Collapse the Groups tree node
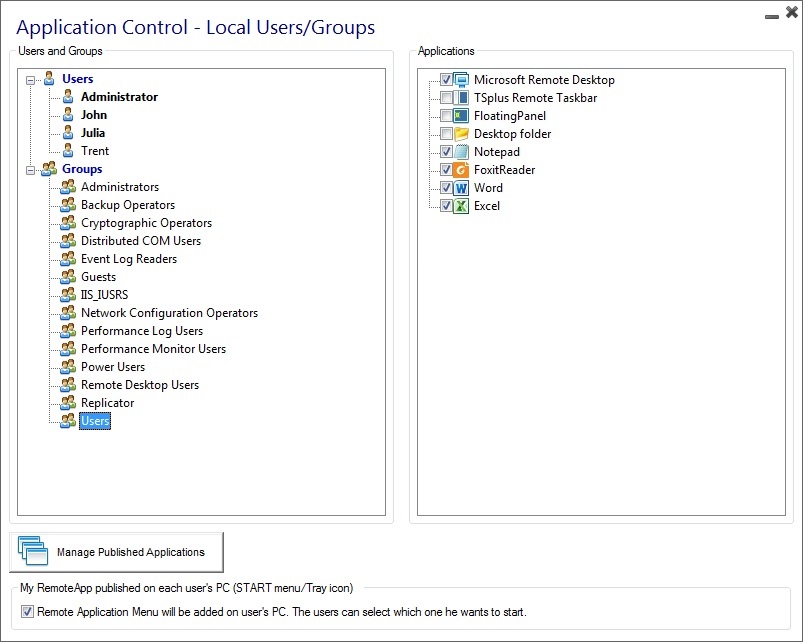803x642 pixels. (x=32, y=169)
